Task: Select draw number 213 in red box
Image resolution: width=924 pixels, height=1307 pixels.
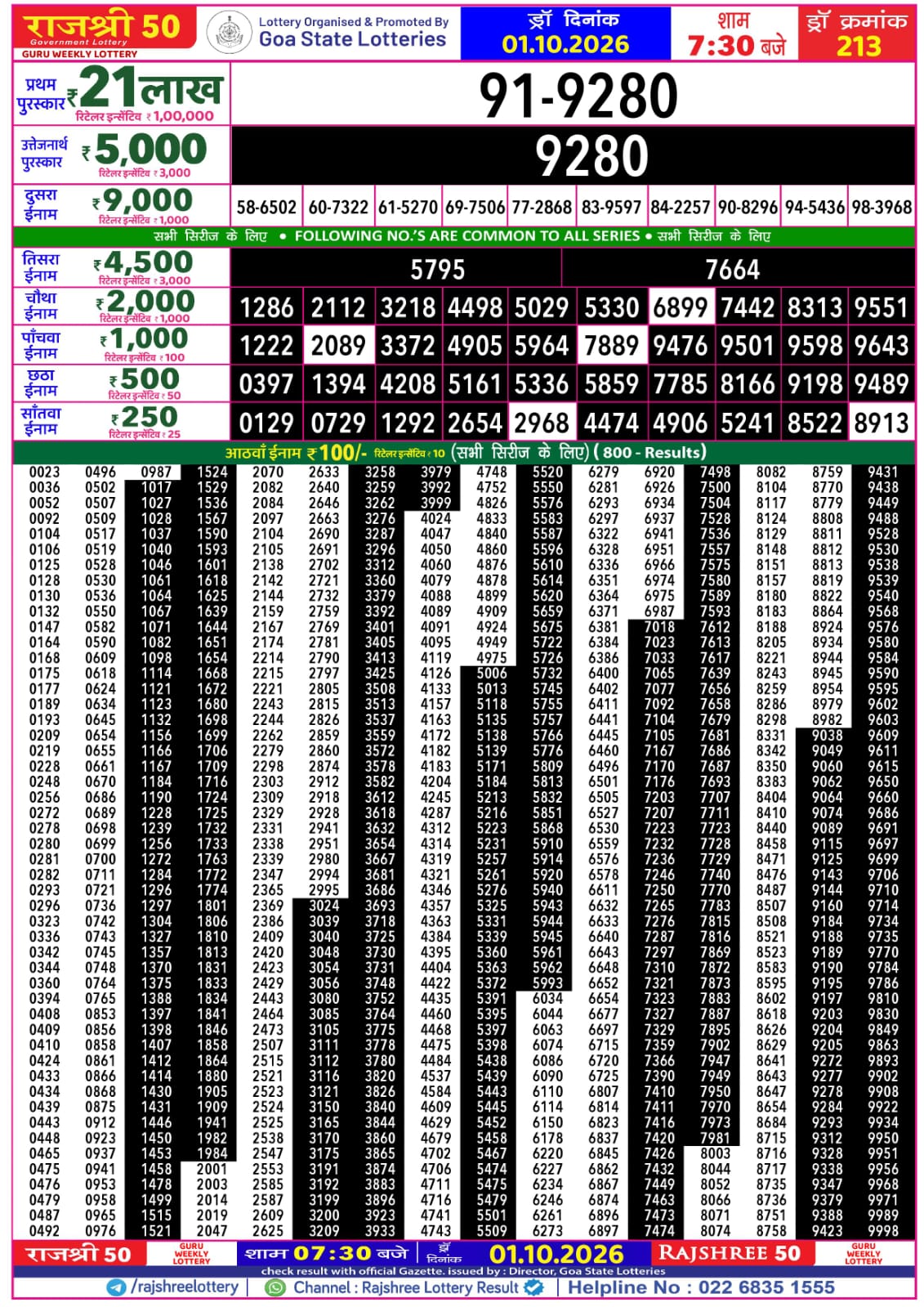Action: tap(859, 47)
